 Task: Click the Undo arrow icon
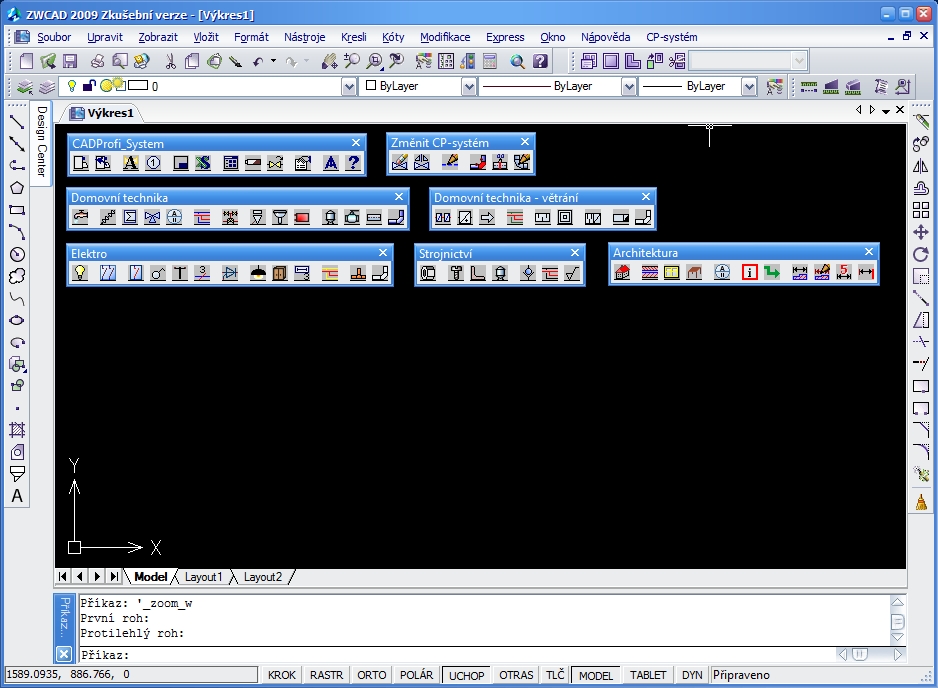pyautogui.click(x=258, y=61)
